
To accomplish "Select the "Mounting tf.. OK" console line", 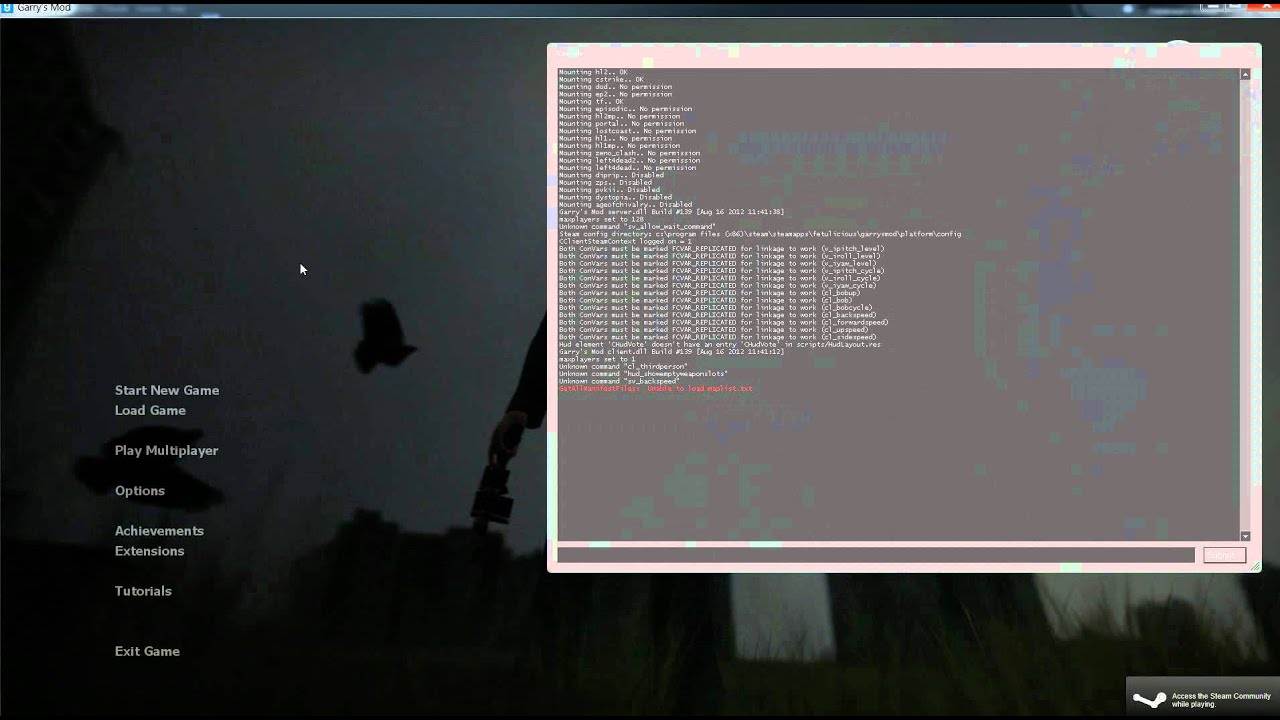I will [591, 102].
